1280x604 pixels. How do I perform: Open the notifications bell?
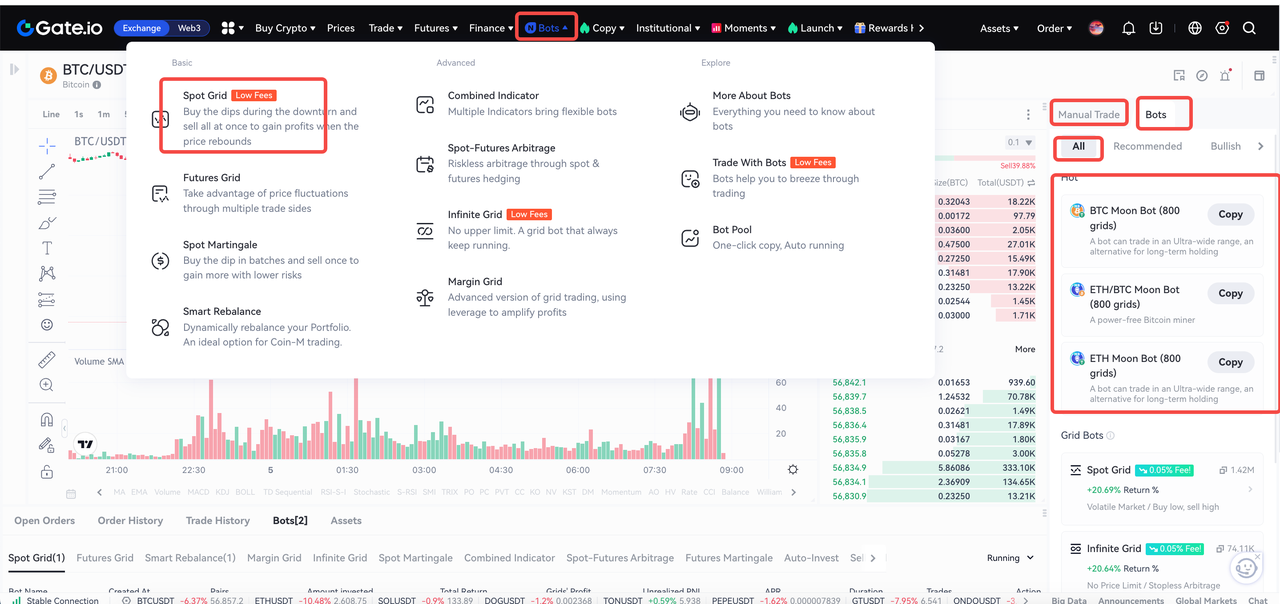click(x=1129, y=28)
